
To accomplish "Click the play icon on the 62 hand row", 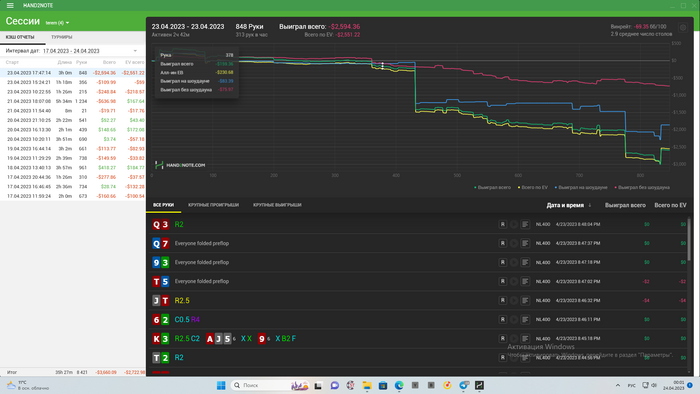I will click(514, 319).
